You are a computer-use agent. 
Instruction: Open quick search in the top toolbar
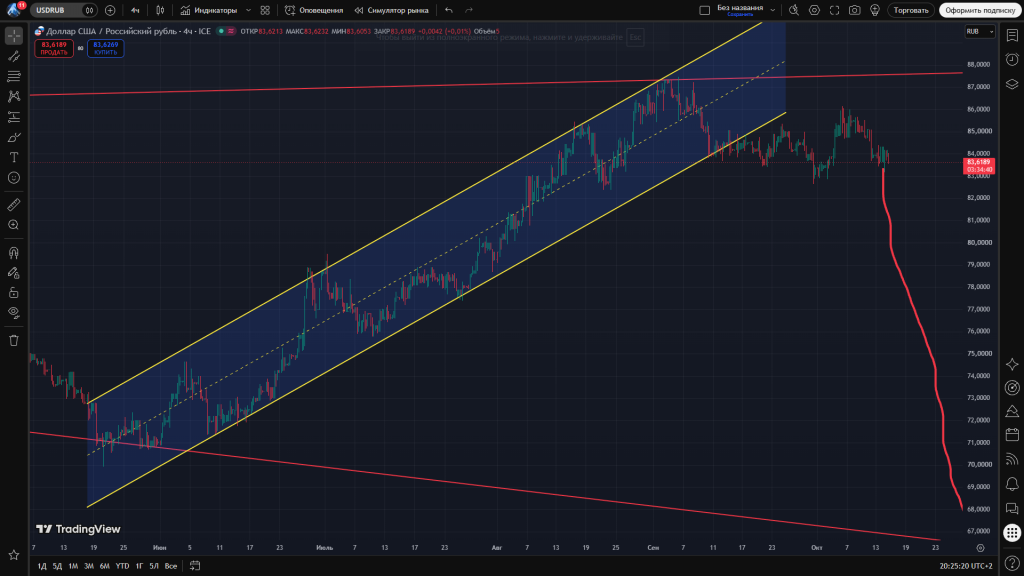[x=794, y=10]
